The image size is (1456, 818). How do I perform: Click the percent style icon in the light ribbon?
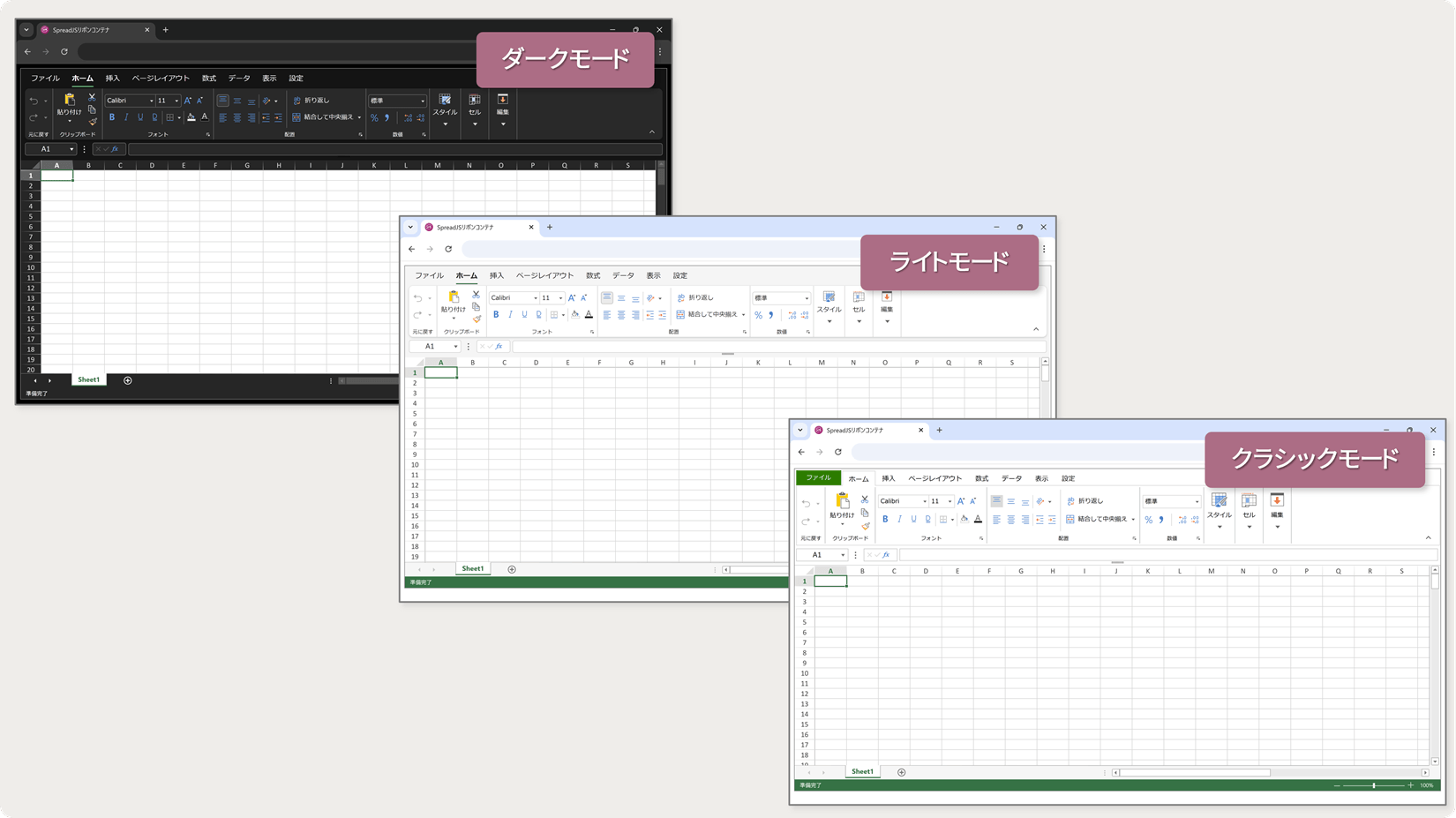click(758, 315)
